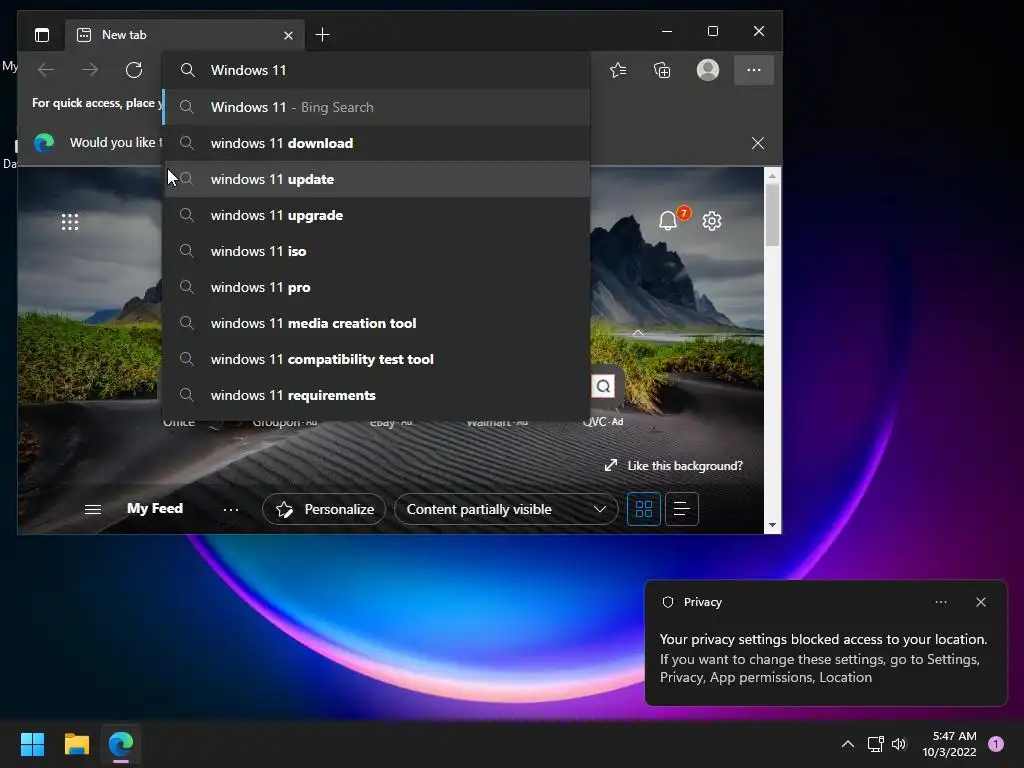Click the Privacy notification message text
1024x768 pixels.
pyautogui.click(x=823, y=658)
